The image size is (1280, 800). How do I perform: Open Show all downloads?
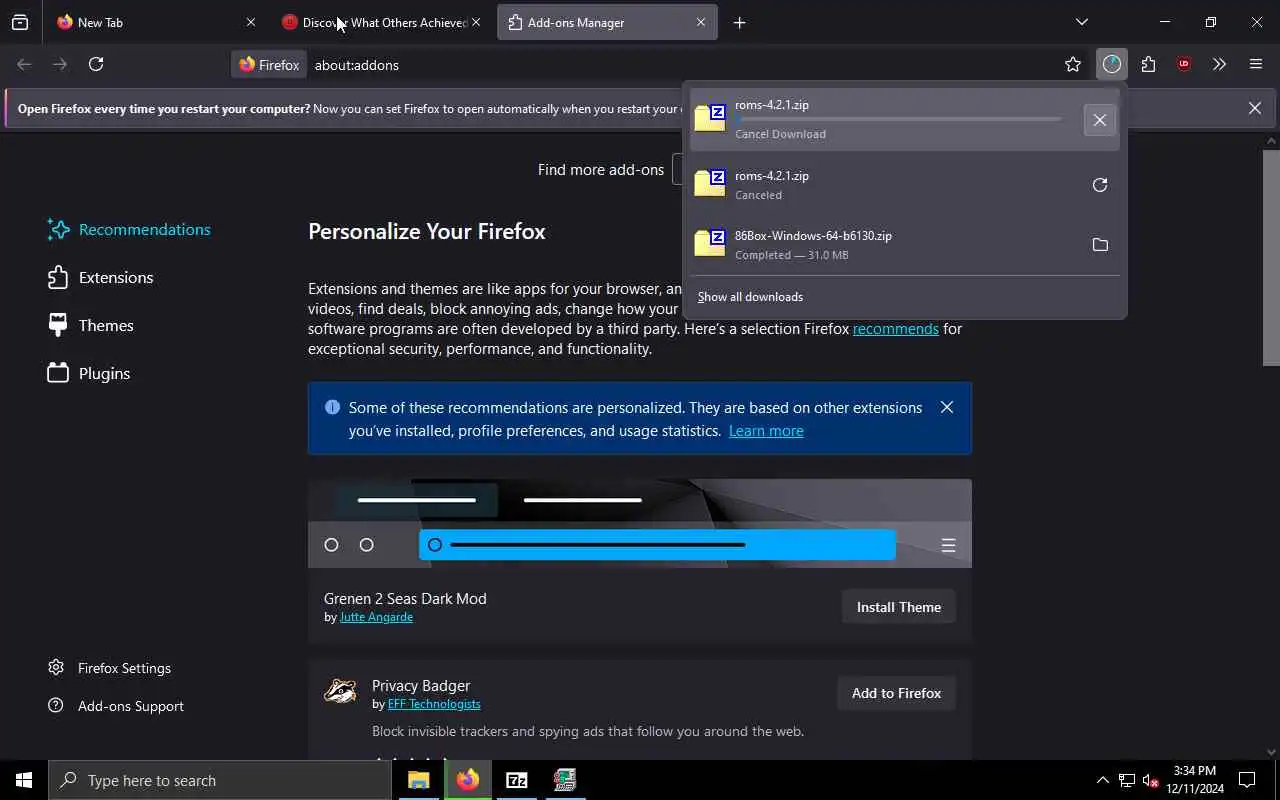tap(750, 297)
